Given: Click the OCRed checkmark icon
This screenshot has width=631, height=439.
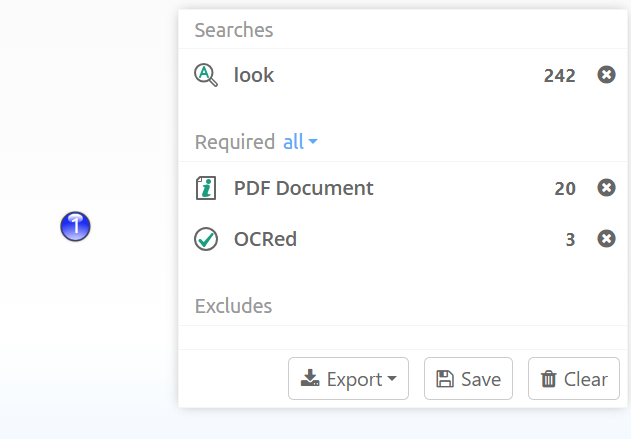Looking at the screenshot, I should 206,239.
